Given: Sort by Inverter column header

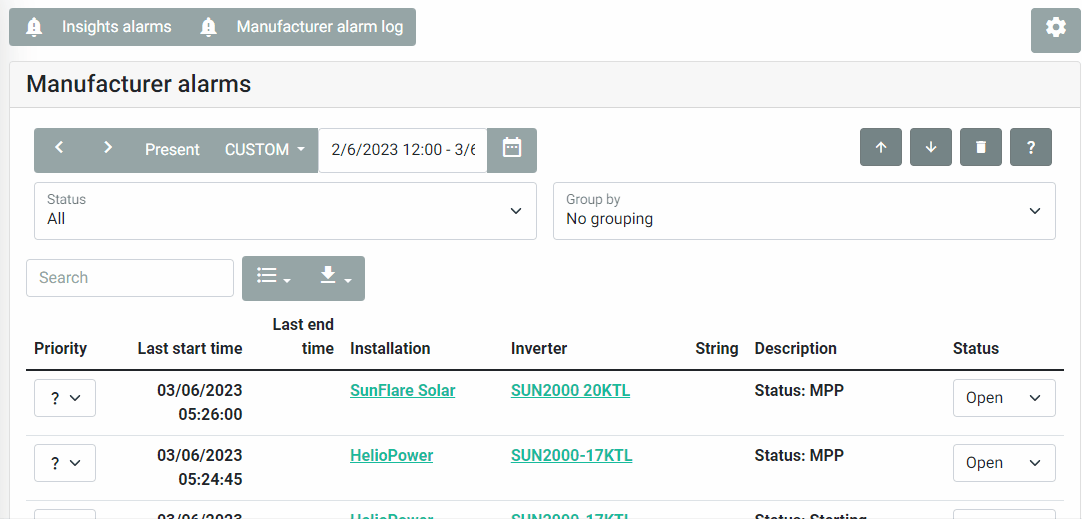Looking at the screenshot, I should point(539,349).
